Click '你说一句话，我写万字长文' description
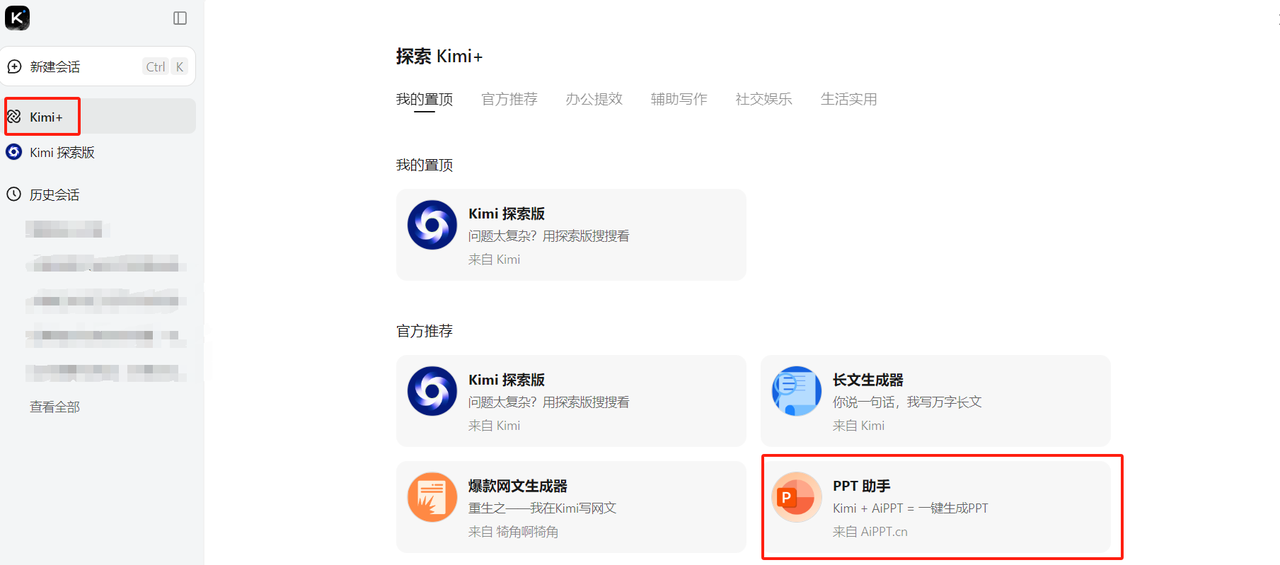The width and height of the screenshot is (1280, 565). [x=907, y=402]
